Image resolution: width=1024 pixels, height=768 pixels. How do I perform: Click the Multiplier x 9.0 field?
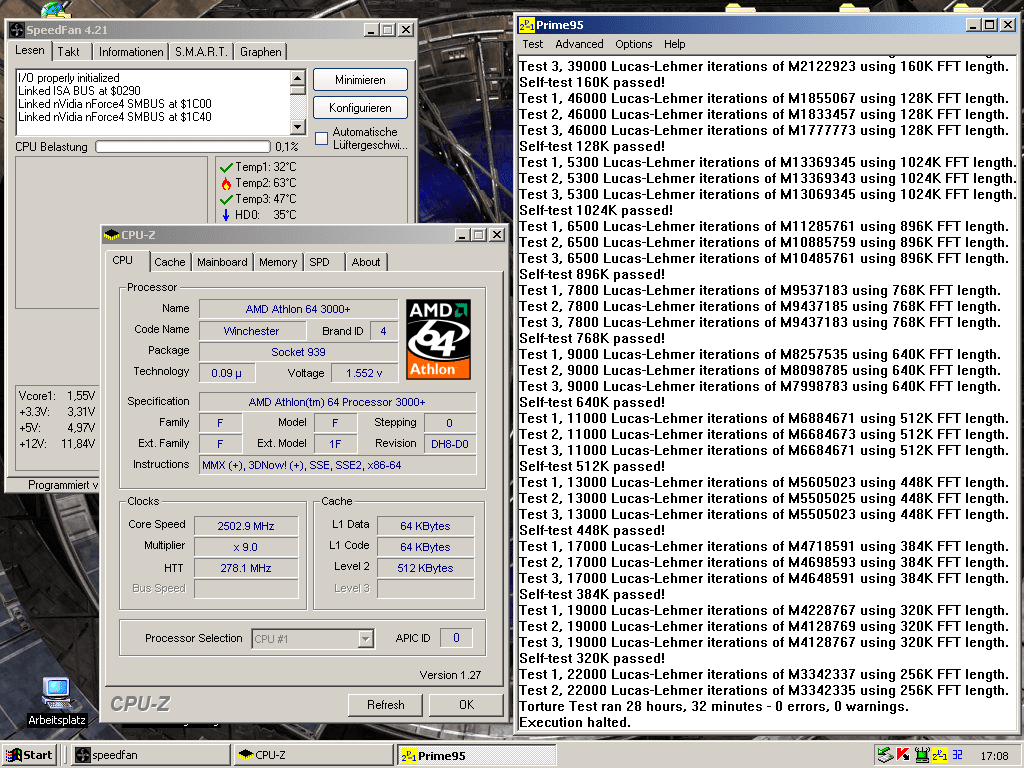[x=246, y=547]
